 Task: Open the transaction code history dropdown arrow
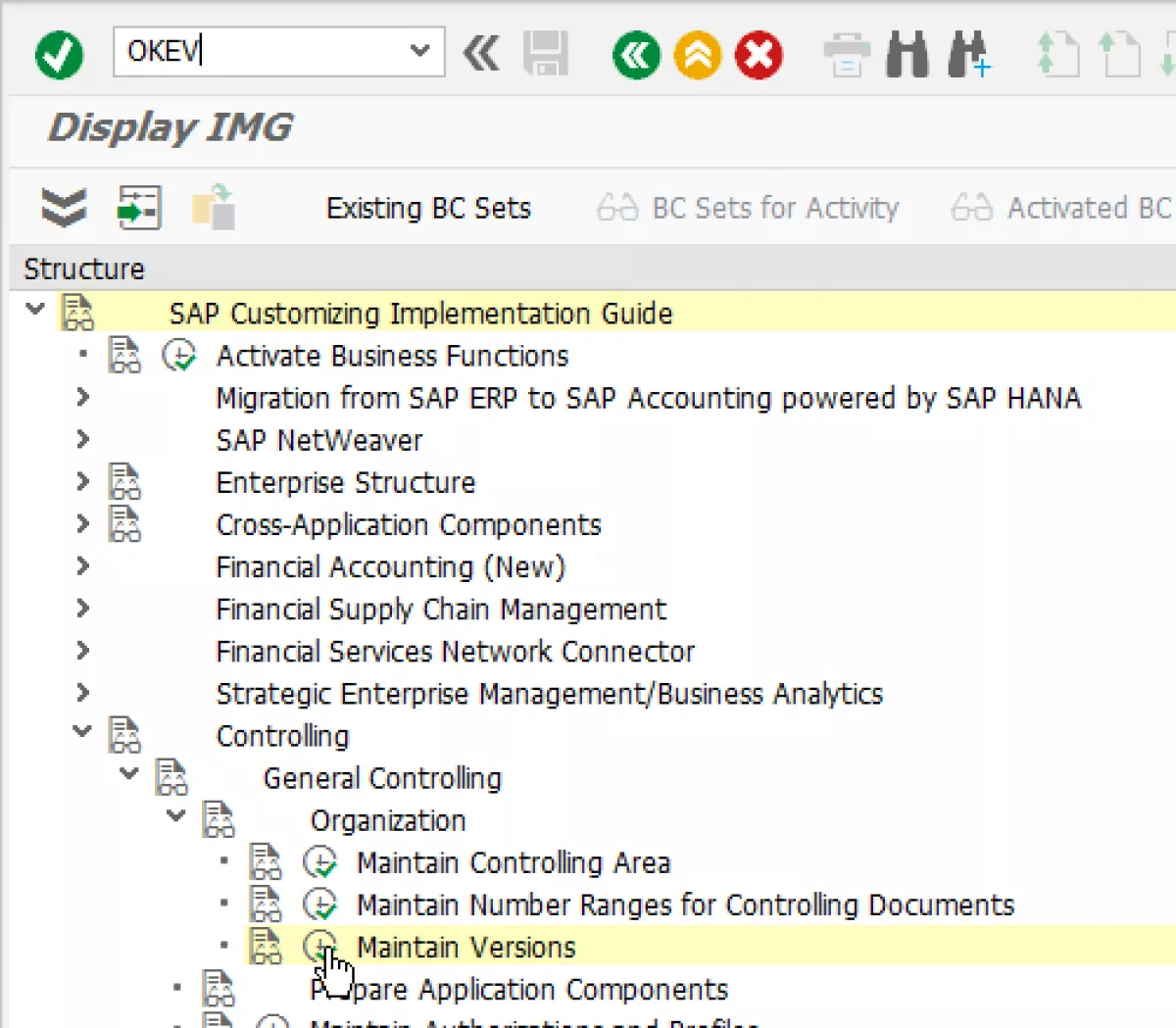click(420, 51)
